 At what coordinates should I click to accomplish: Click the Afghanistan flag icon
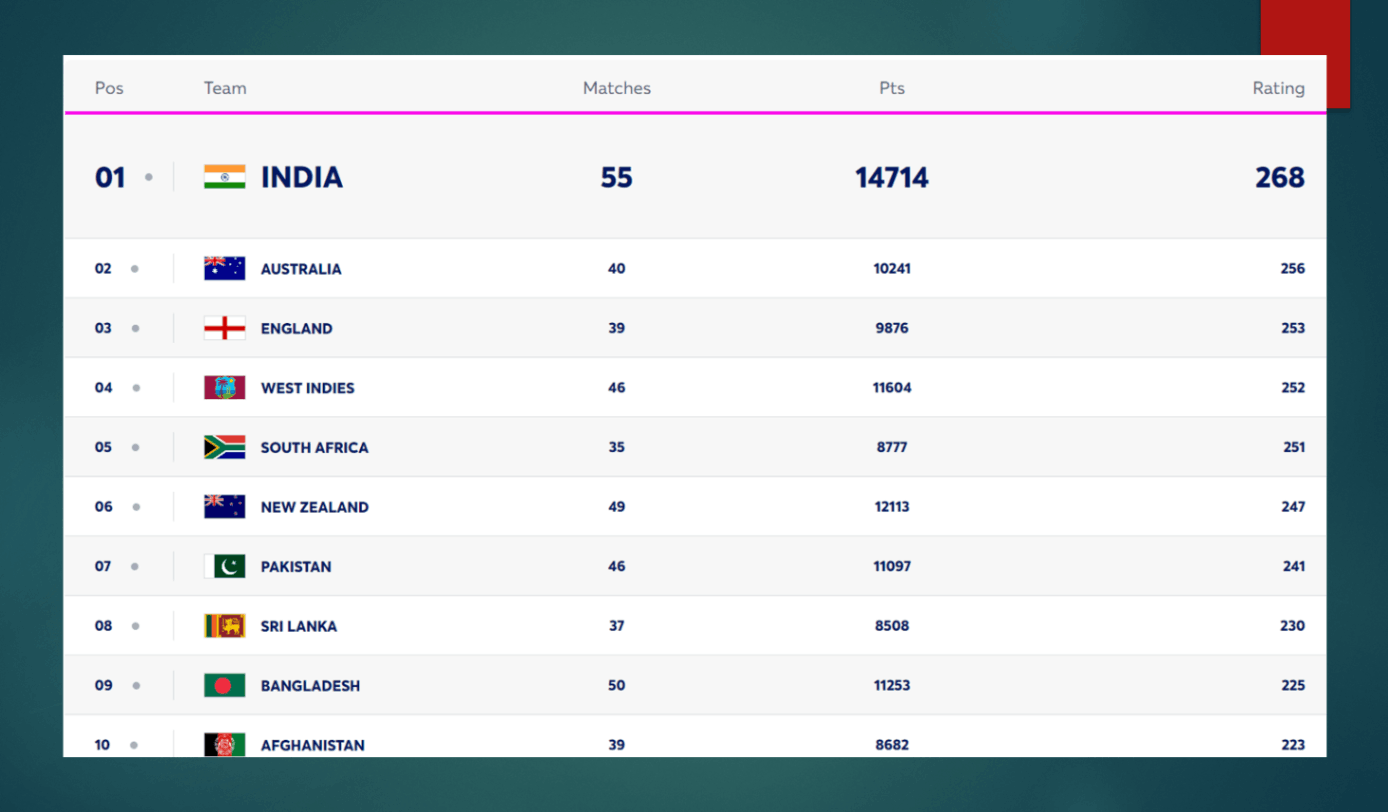click(224, 744)
